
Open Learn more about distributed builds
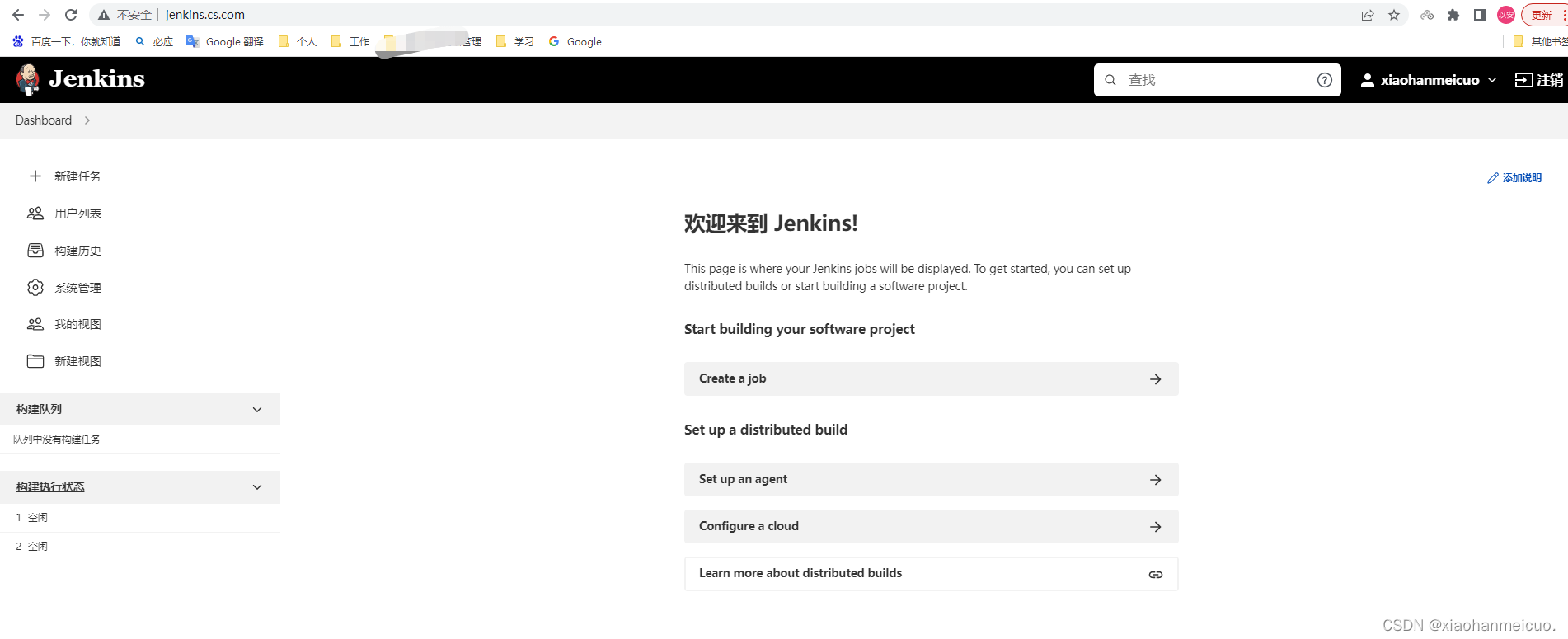point(931,574)
